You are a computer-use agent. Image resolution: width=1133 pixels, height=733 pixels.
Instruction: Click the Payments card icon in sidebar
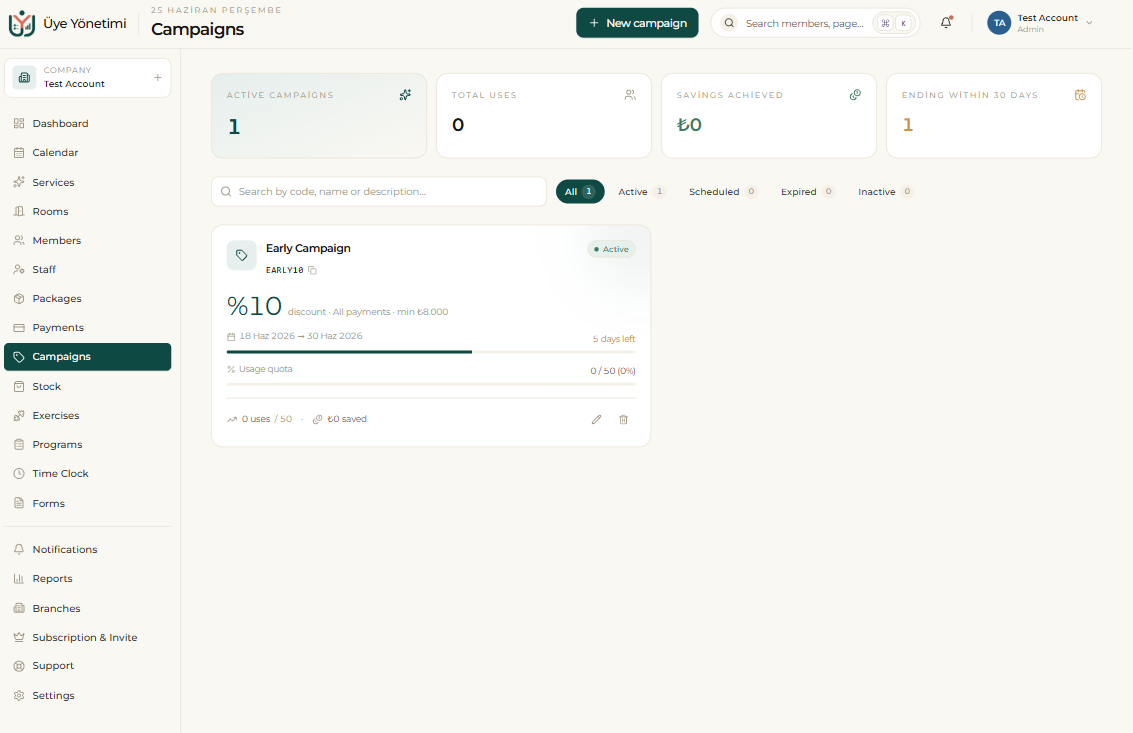click(19, 327)
